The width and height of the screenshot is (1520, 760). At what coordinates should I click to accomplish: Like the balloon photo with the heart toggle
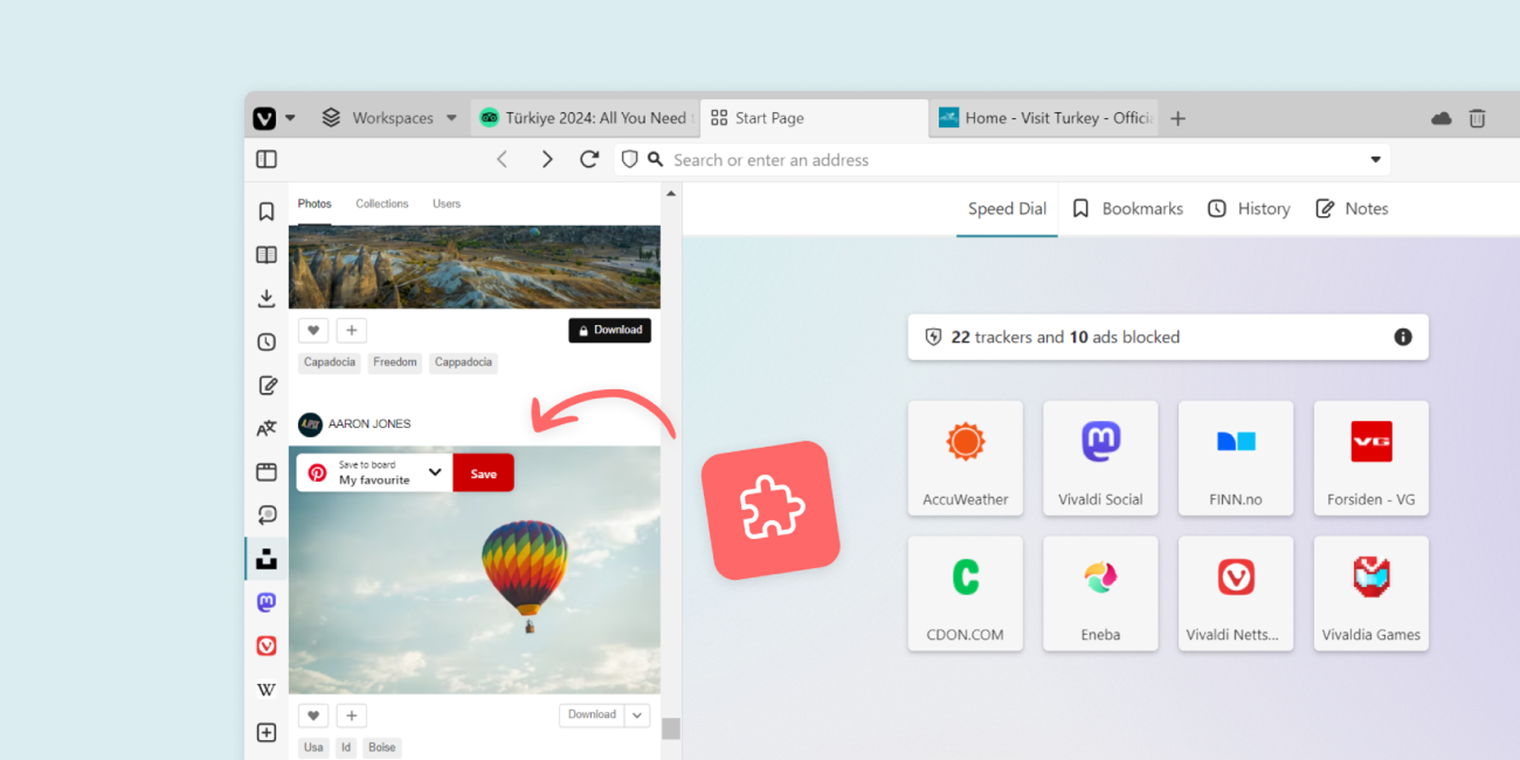(313, 715)
